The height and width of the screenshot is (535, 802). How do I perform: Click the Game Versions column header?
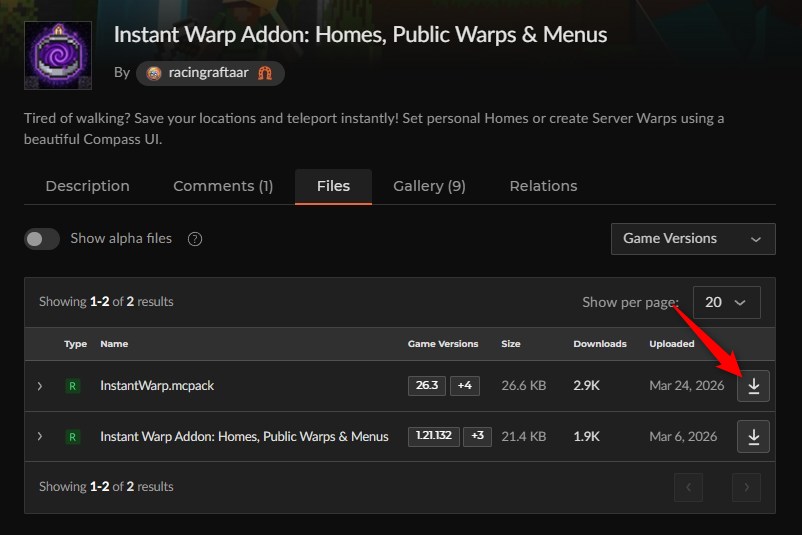pyautogui.click(x=443, y=344)
